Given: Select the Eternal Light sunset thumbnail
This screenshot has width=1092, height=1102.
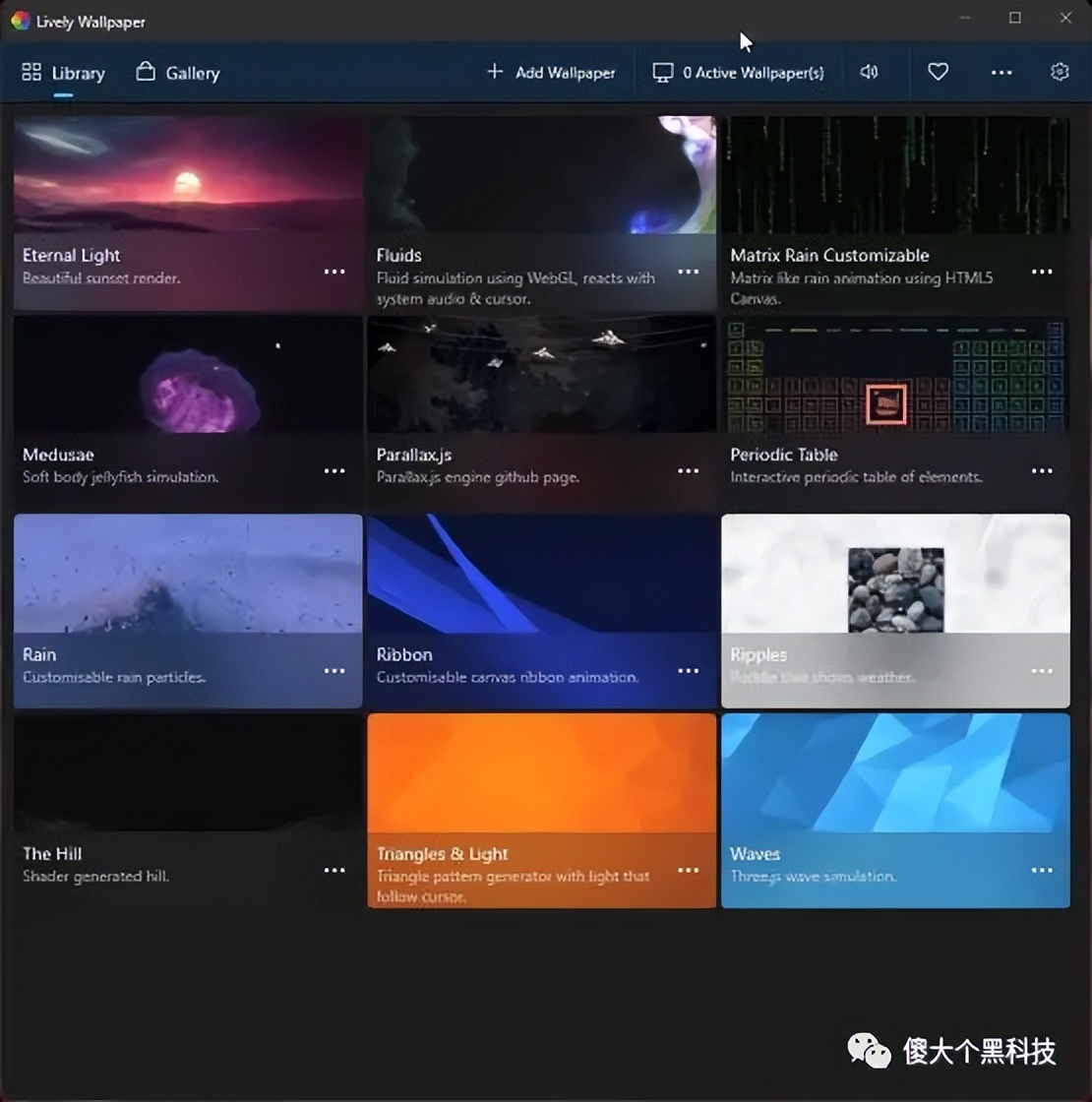Looking at the screenshot, I should [188, 174].
